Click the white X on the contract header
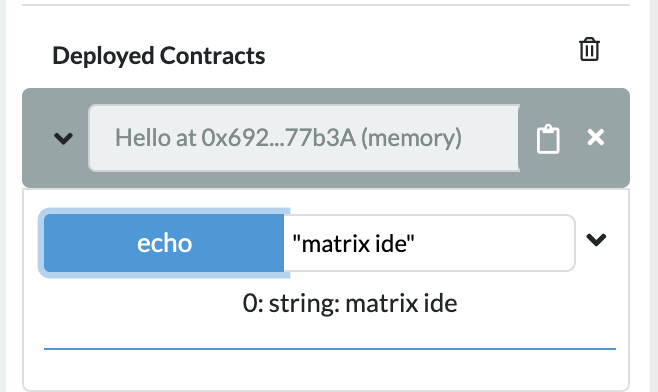This screenshot has height=392, width=658. pos(595,137)
